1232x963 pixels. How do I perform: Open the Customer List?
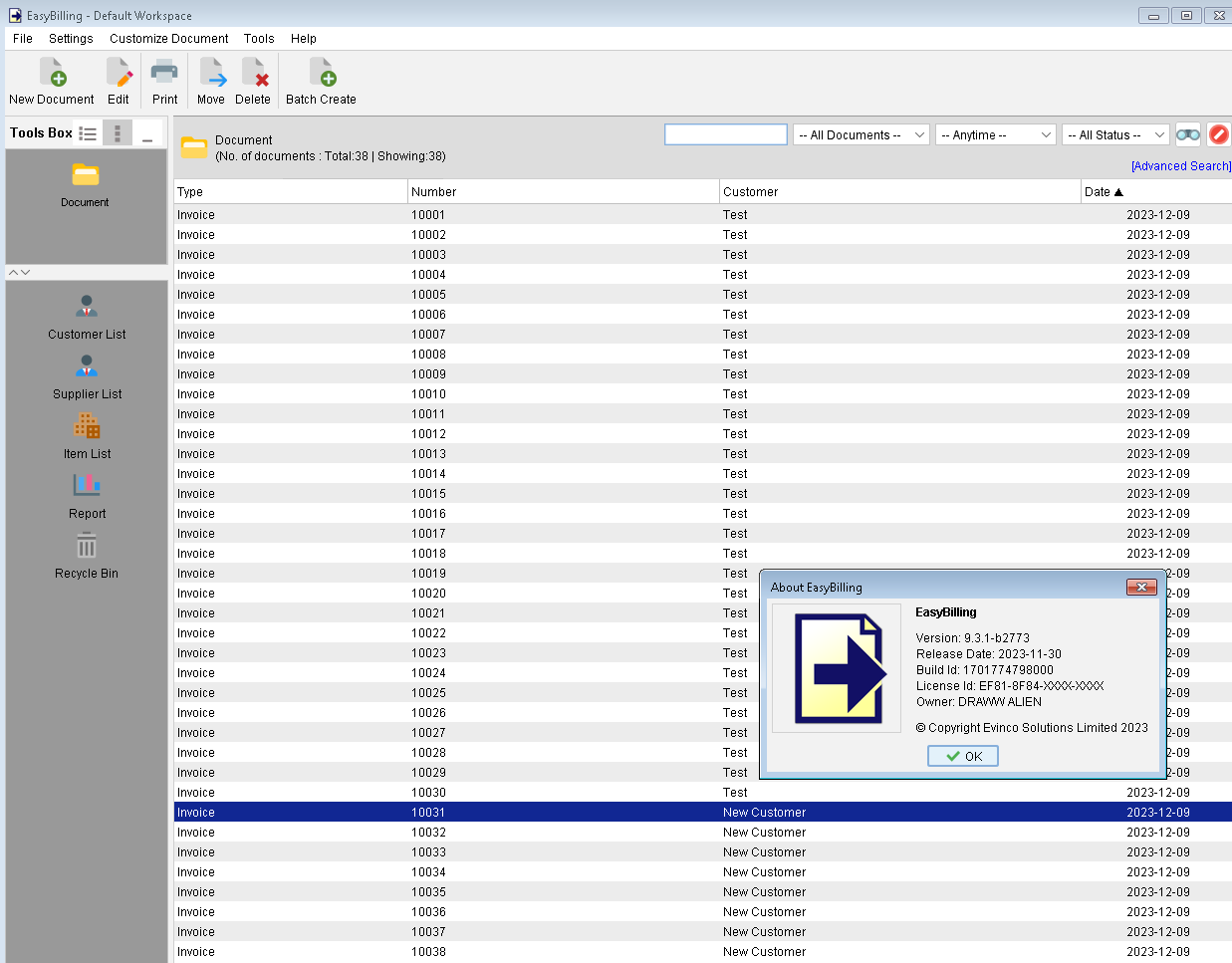point(87,318)
